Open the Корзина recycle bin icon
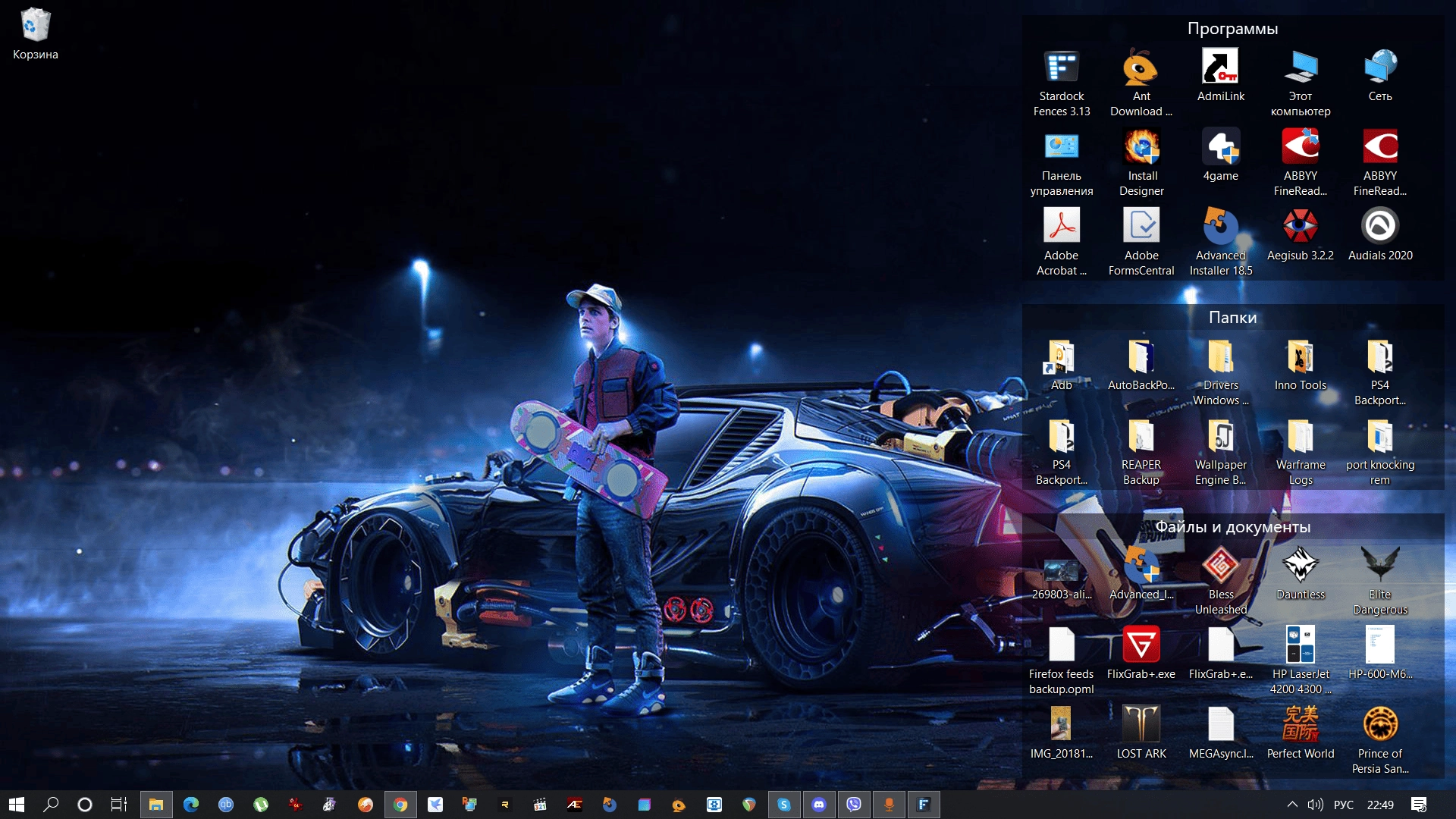The image size is (1456, 819). (x=35, y=34)
